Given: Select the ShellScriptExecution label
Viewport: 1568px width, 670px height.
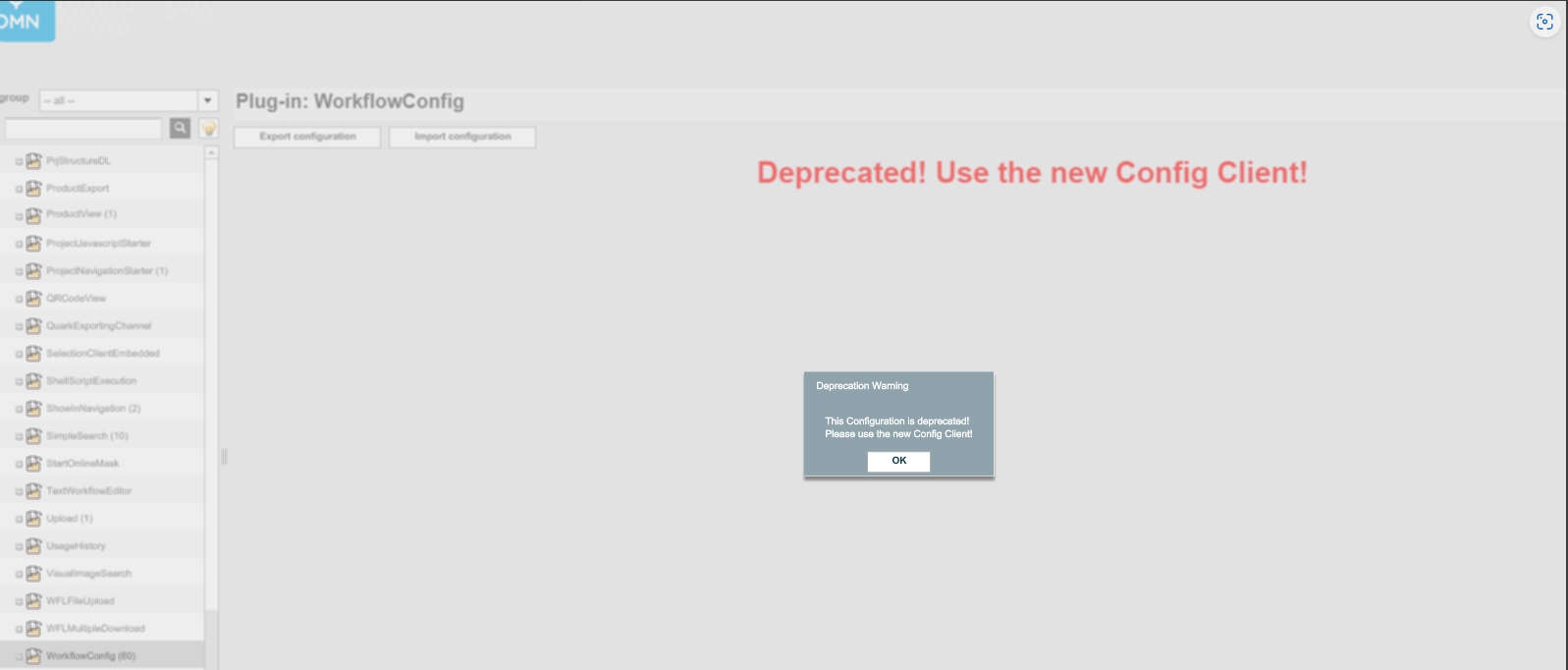Looking at the screenshot, I should point(91,381).
